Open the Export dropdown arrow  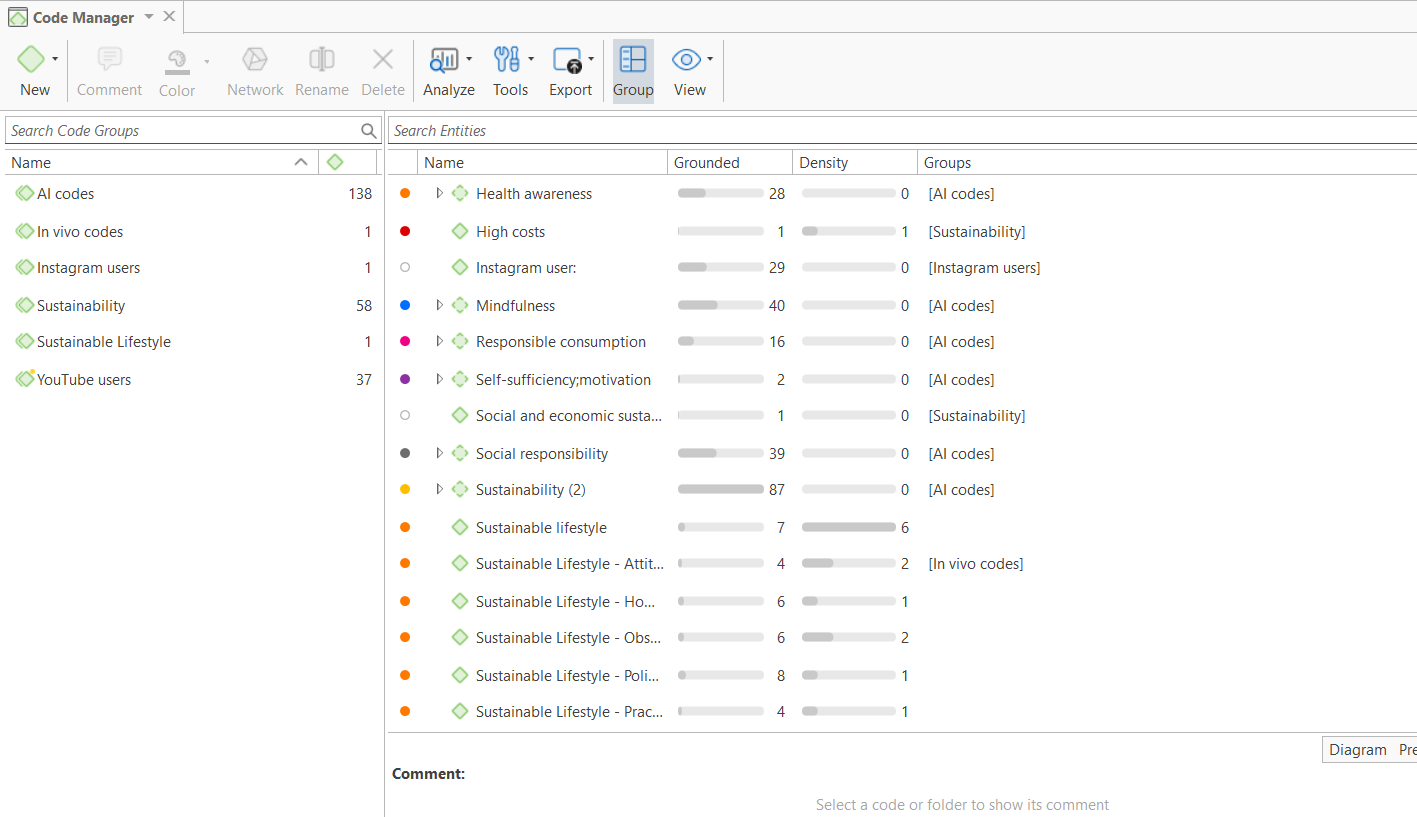[591, 60]
